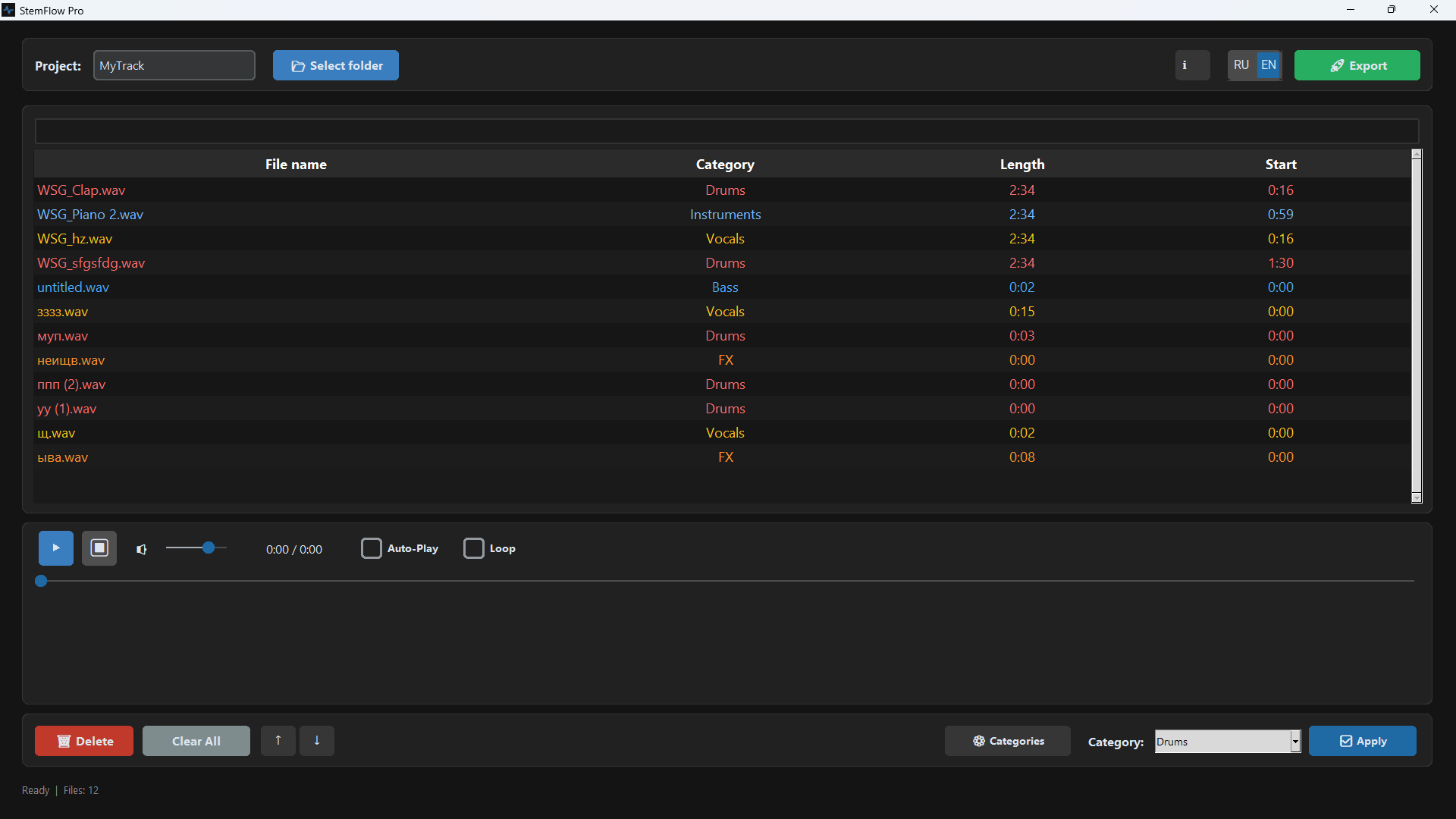Click the Files: 12 status text
The image size is (1456, 819).
(x=81, y=790)
